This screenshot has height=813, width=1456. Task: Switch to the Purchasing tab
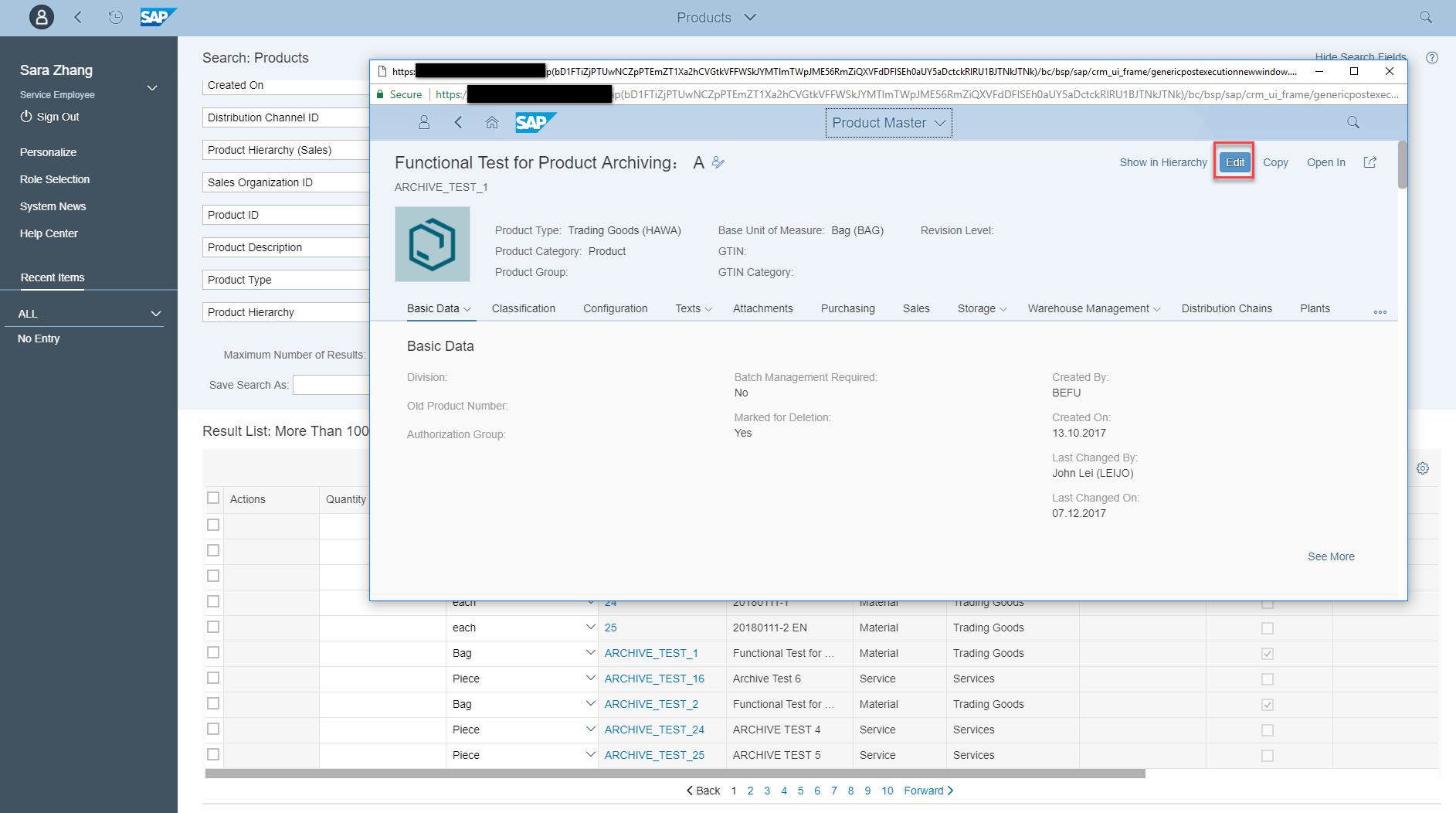(x=848, y=308)
